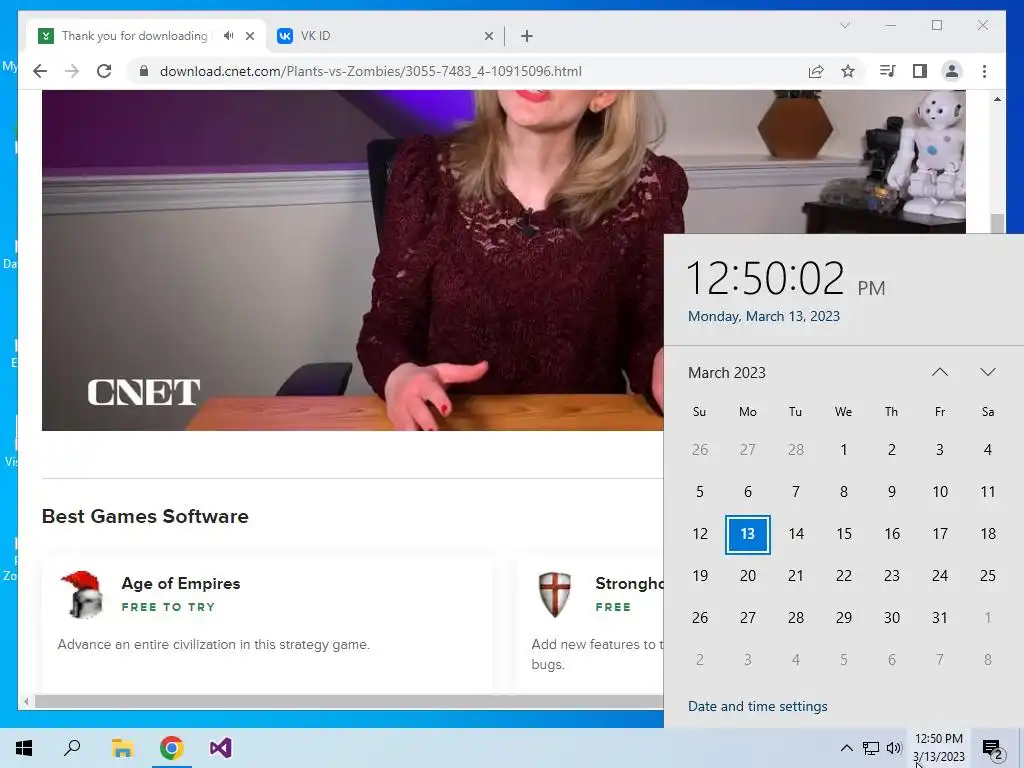The image size is (1024, 768).
Task: Select March 31 in the calendar
Action: pyautogui.click(x=940, y=618)
